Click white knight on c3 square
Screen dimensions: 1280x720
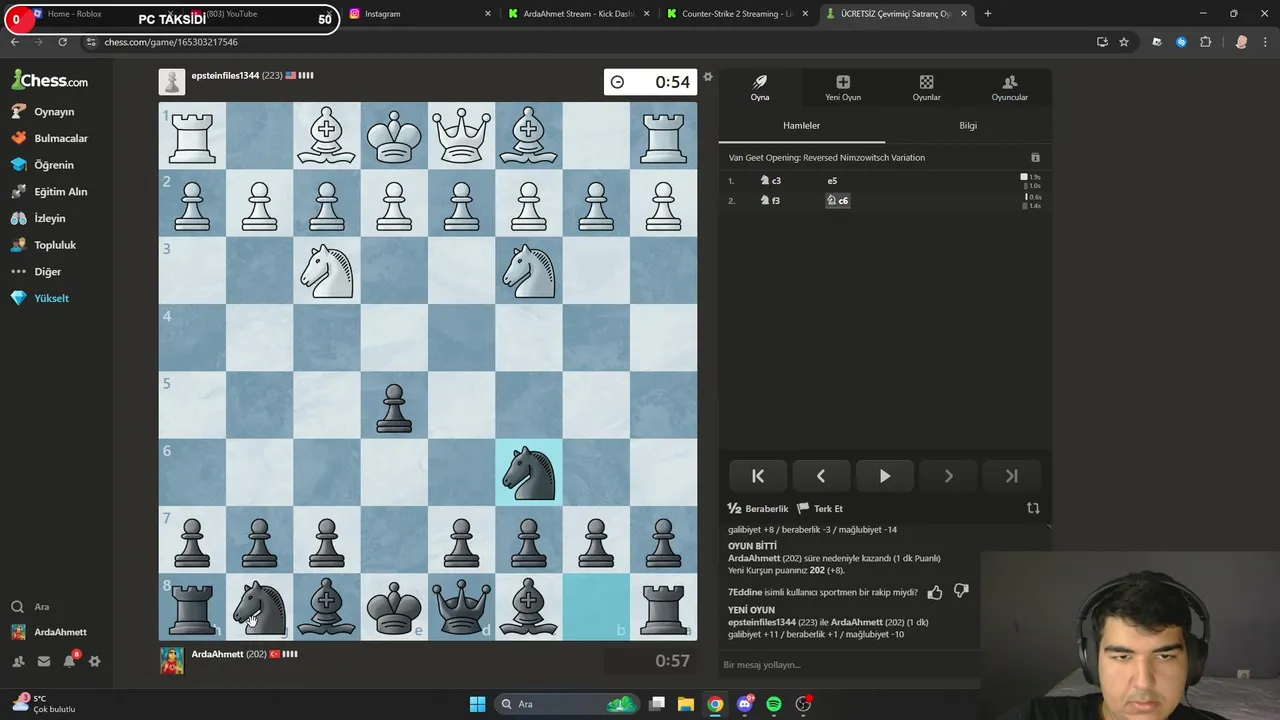pyautogui.click(x=529, y=270)
